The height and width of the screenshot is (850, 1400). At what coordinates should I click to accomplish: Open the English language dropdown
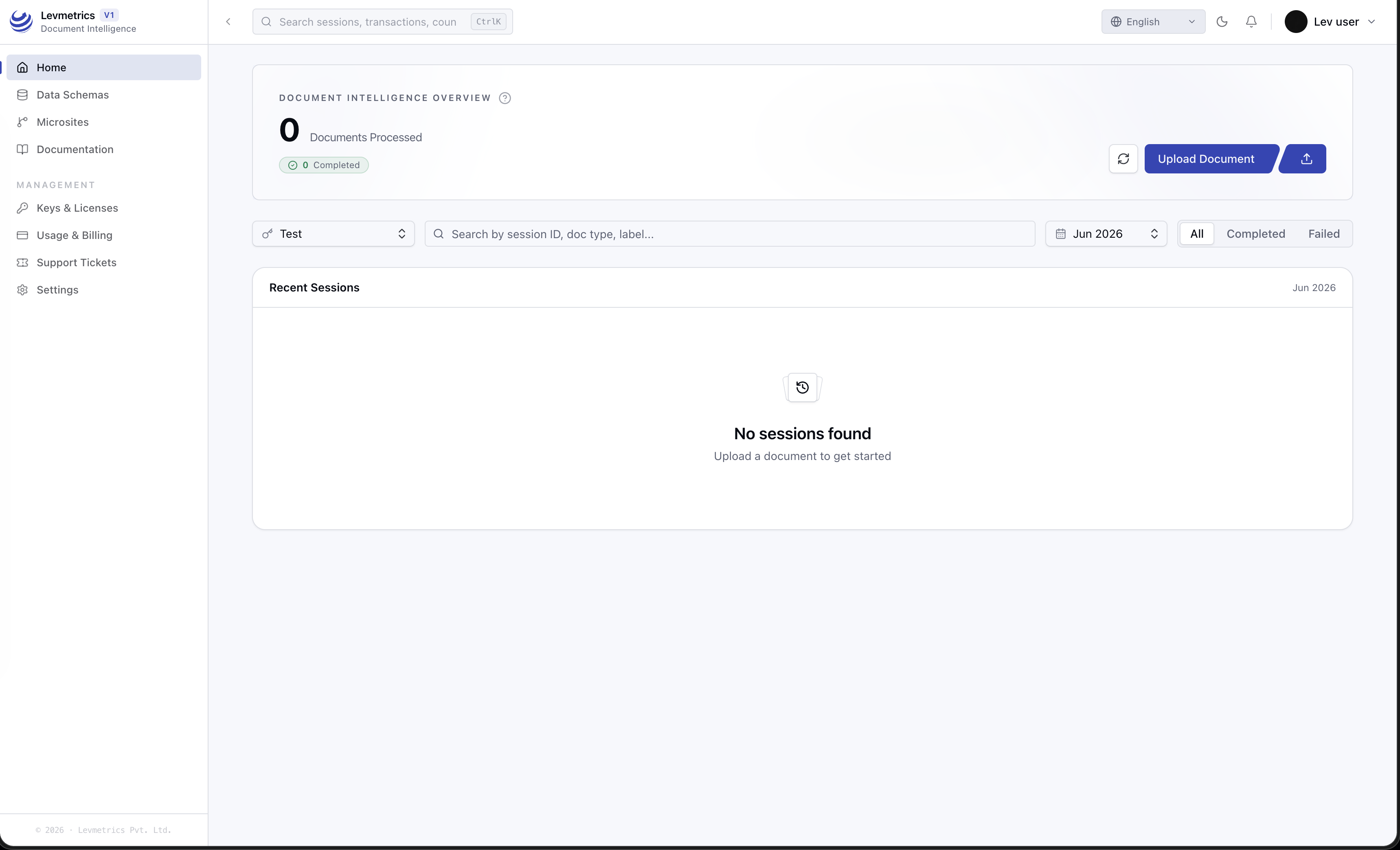1153,22
